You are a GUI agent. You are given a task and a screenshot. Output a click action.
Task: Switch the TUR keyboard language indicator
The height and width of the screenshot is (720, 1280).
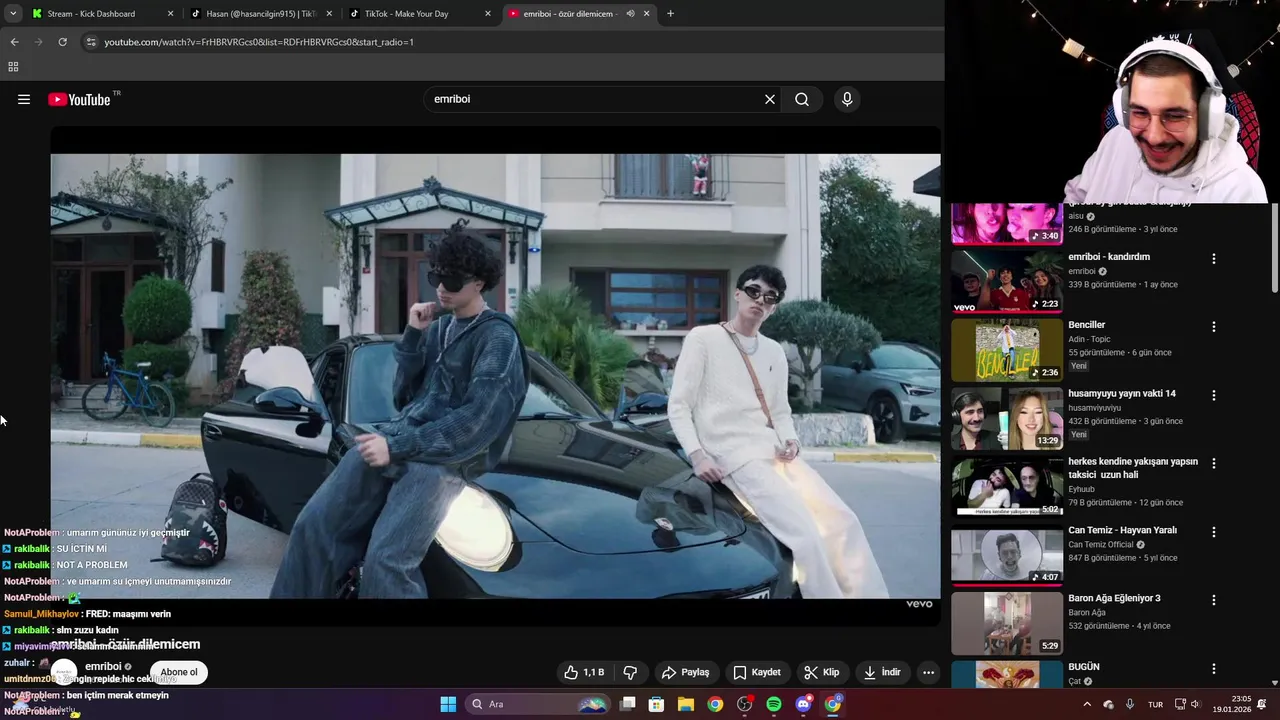(x=1155, y=704)
